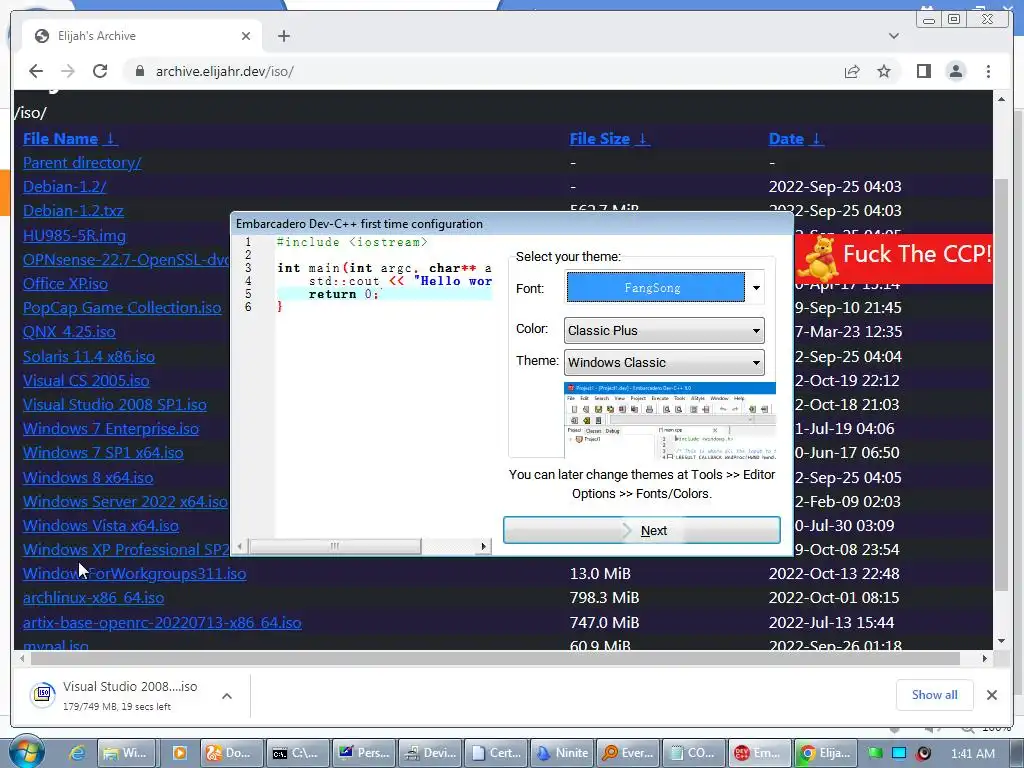Viewport: 1024px width, 768px height.
Task: Download Windows 7 SP1 x64.iso
Action: (103, 453)
